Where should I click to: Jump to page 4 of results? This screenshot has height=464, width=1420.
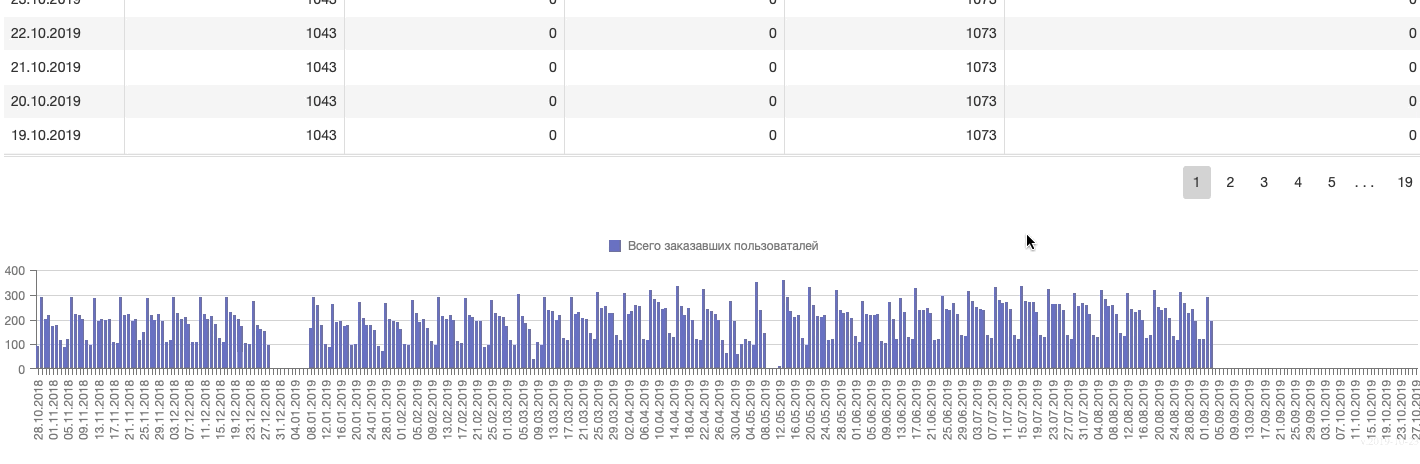(x=1298, y=182)
